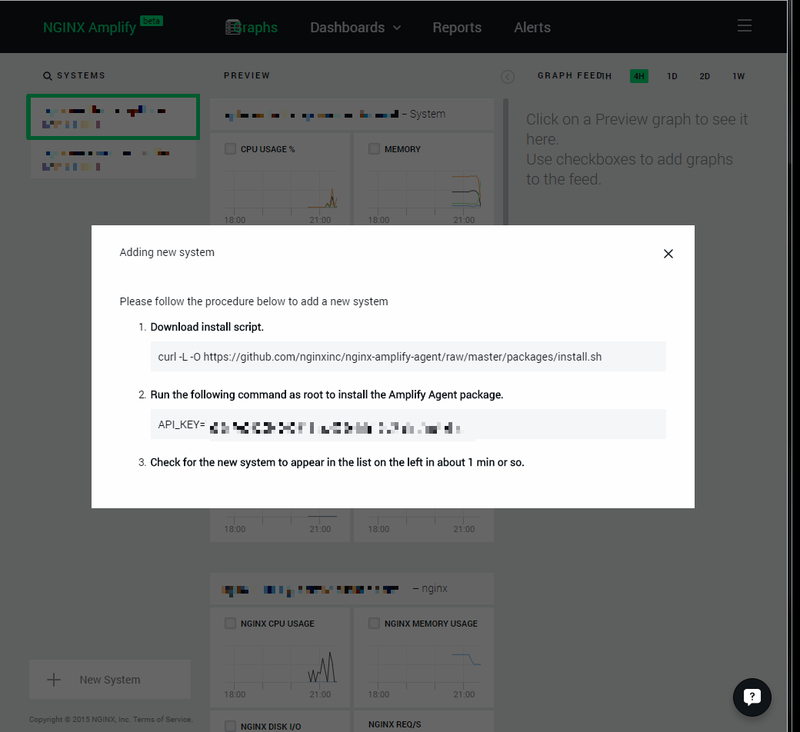Click the System section header row
This screenshot has width=800, height=732.
(x=352, y=114)
